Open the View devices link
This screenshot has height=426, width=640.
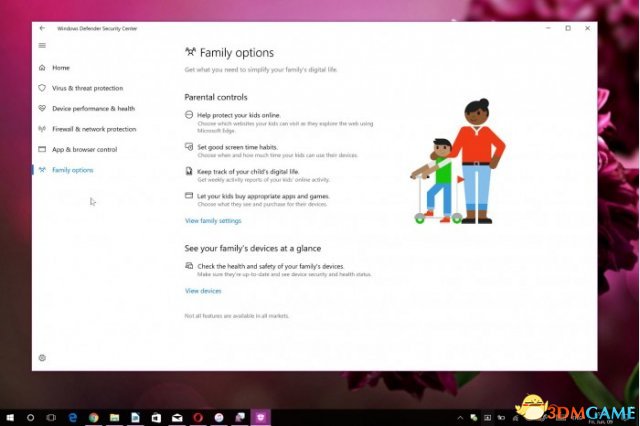[203, 291]
